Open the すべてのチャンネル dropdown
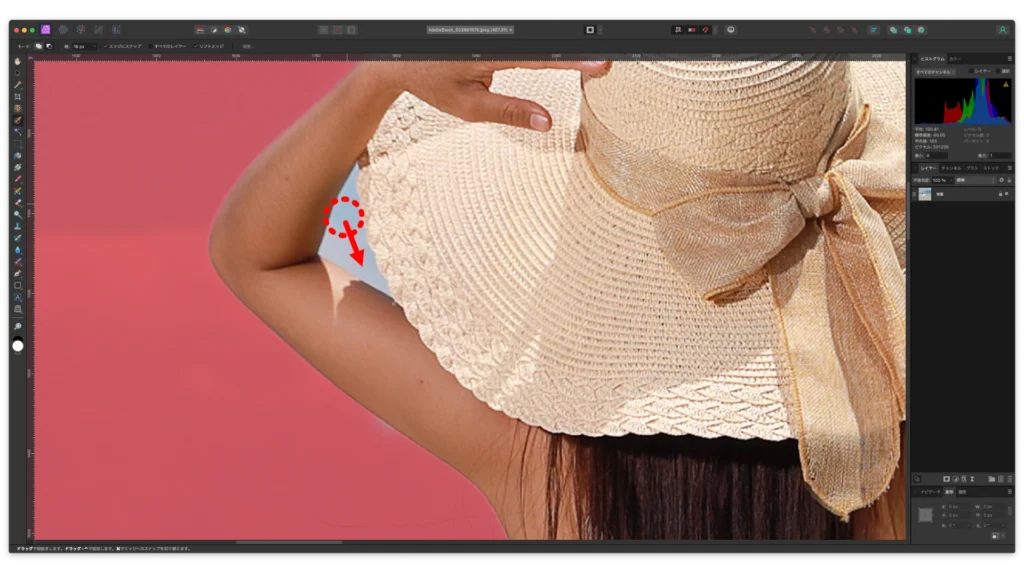The width and height of the screenshot is (1024, 576). (936, 72)
